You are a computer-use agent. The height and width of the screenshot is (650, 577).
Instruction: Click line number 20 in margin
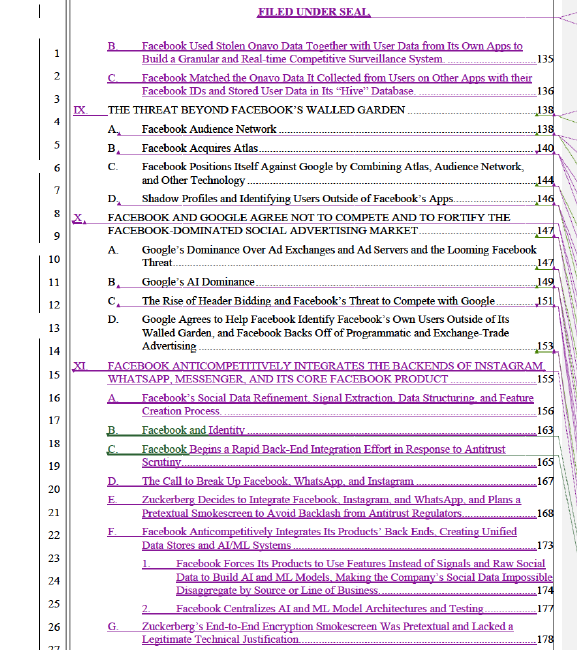point(54,489)
